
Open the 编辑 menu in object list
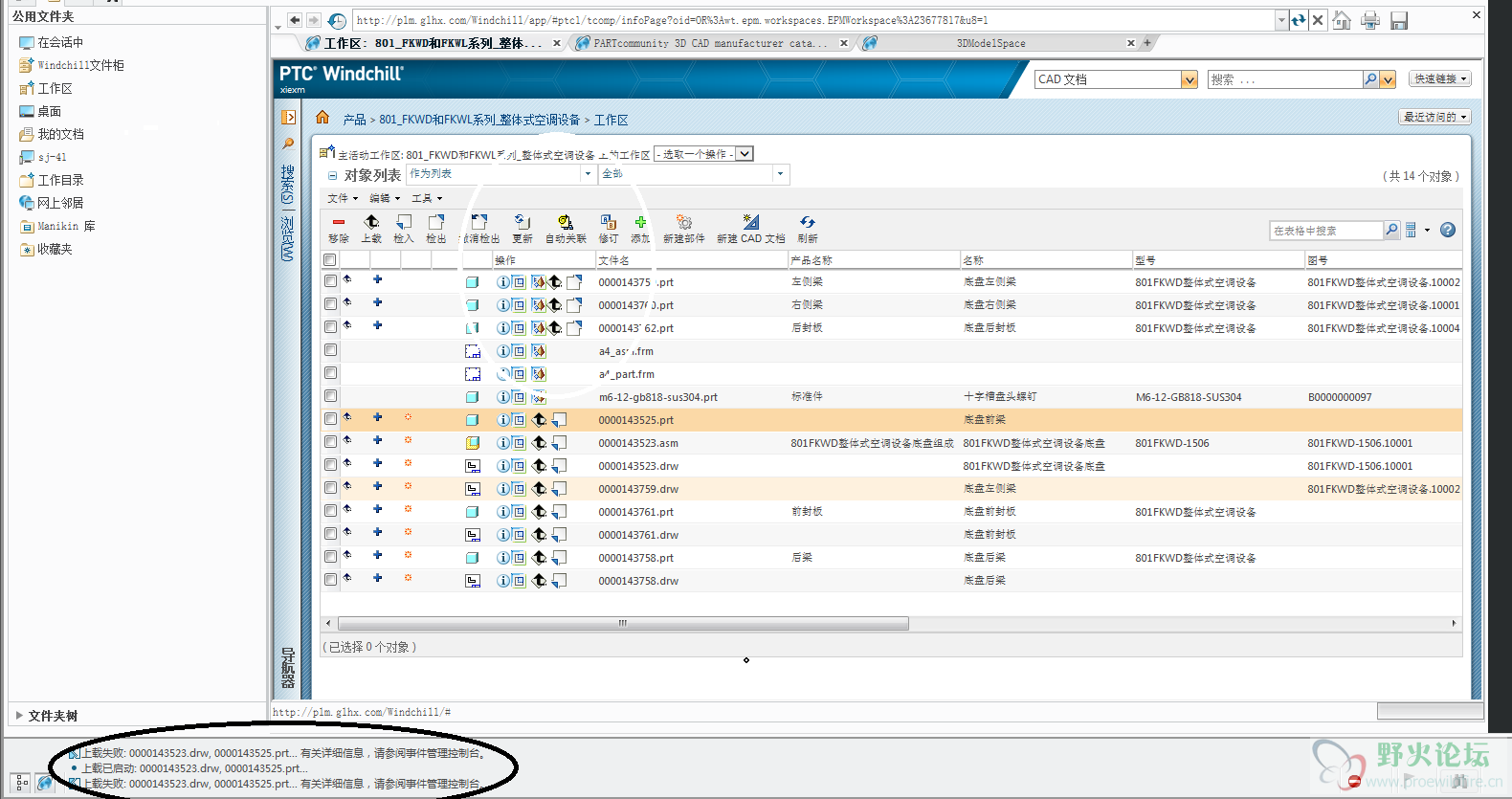tap(385, 198)
